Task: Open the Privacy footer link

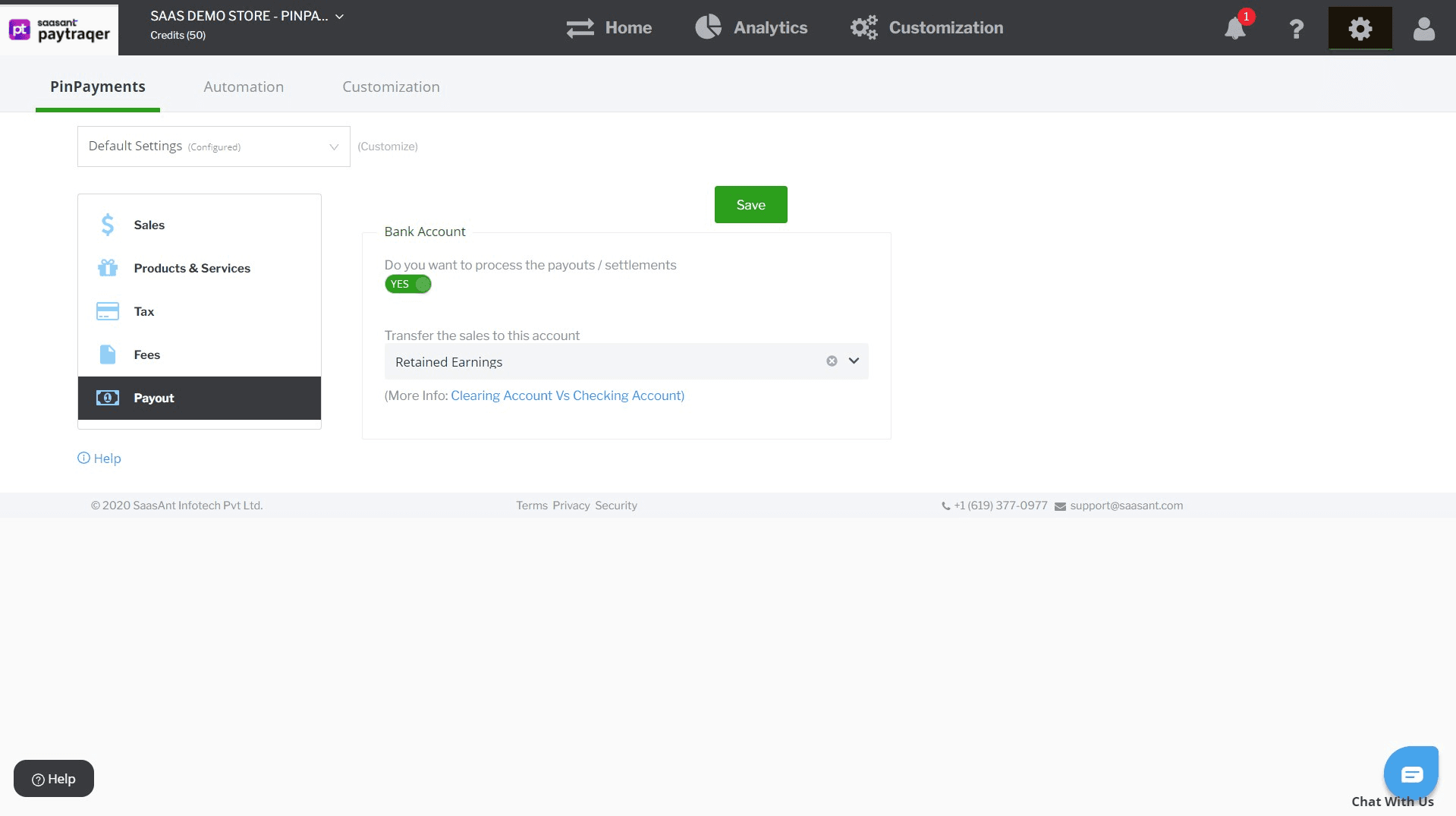Action: 571,506
